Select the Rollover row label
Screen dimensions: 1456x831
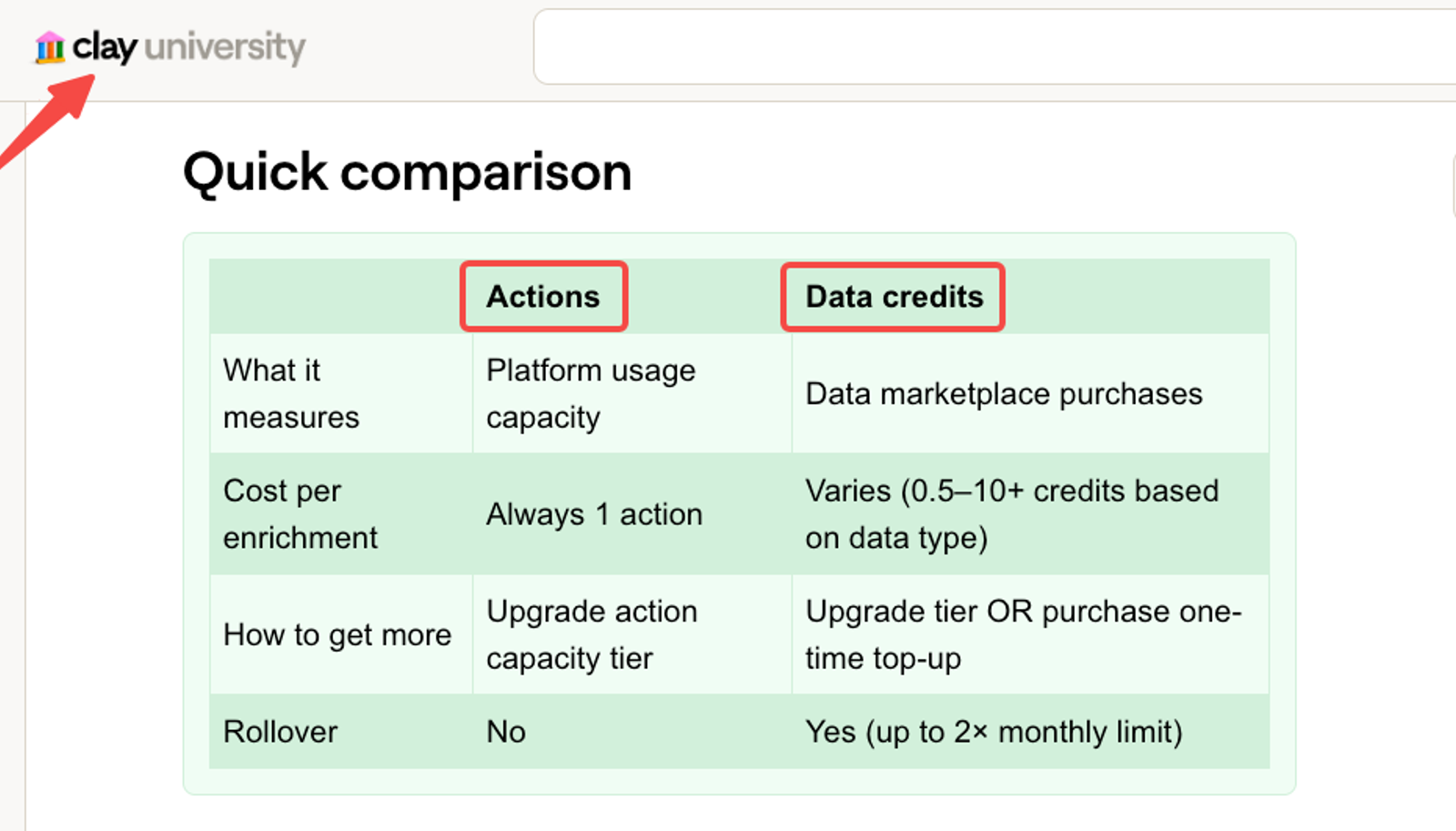(x=280, y=732)
